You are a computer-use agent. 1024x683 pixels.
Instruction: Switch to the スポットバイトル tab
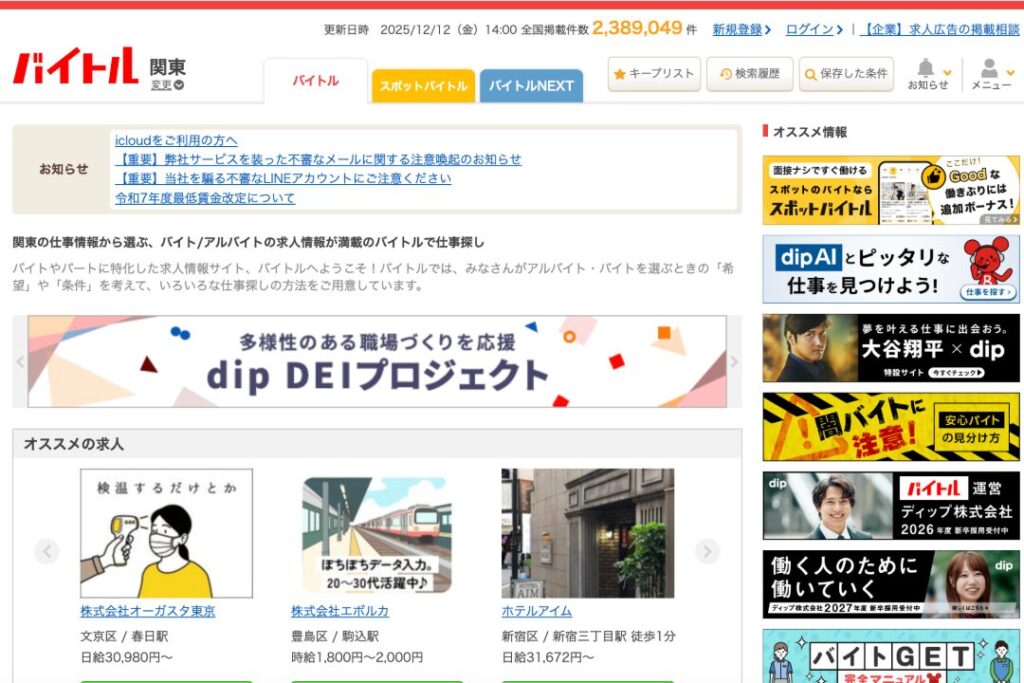tap(423, 86)
